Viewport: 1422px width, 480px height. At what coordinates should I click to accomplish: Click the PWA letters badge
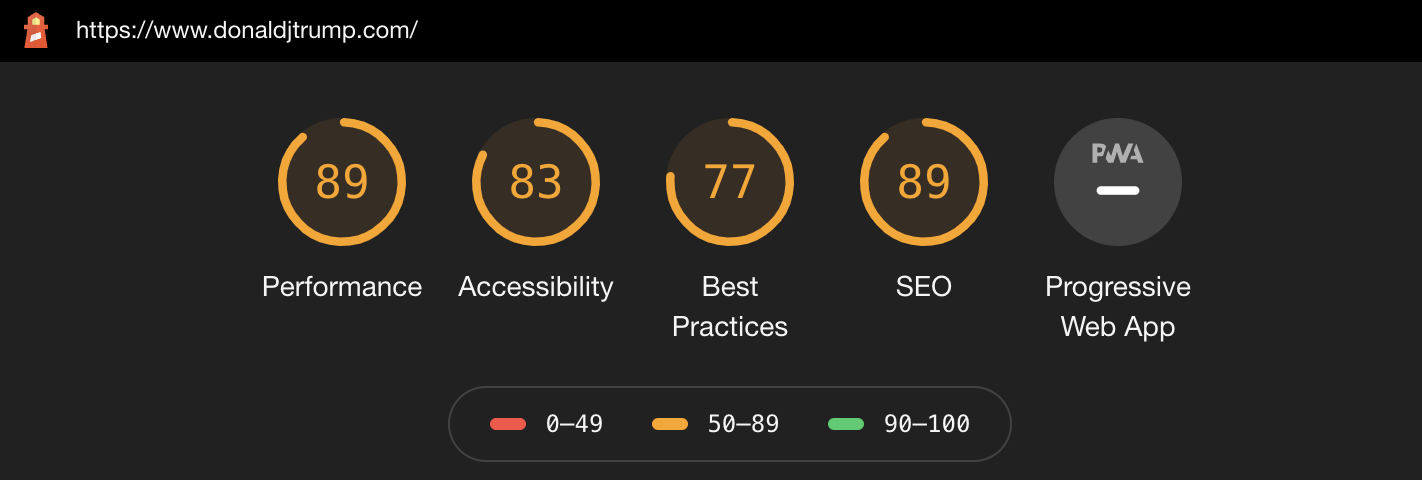coord(1118,154)
